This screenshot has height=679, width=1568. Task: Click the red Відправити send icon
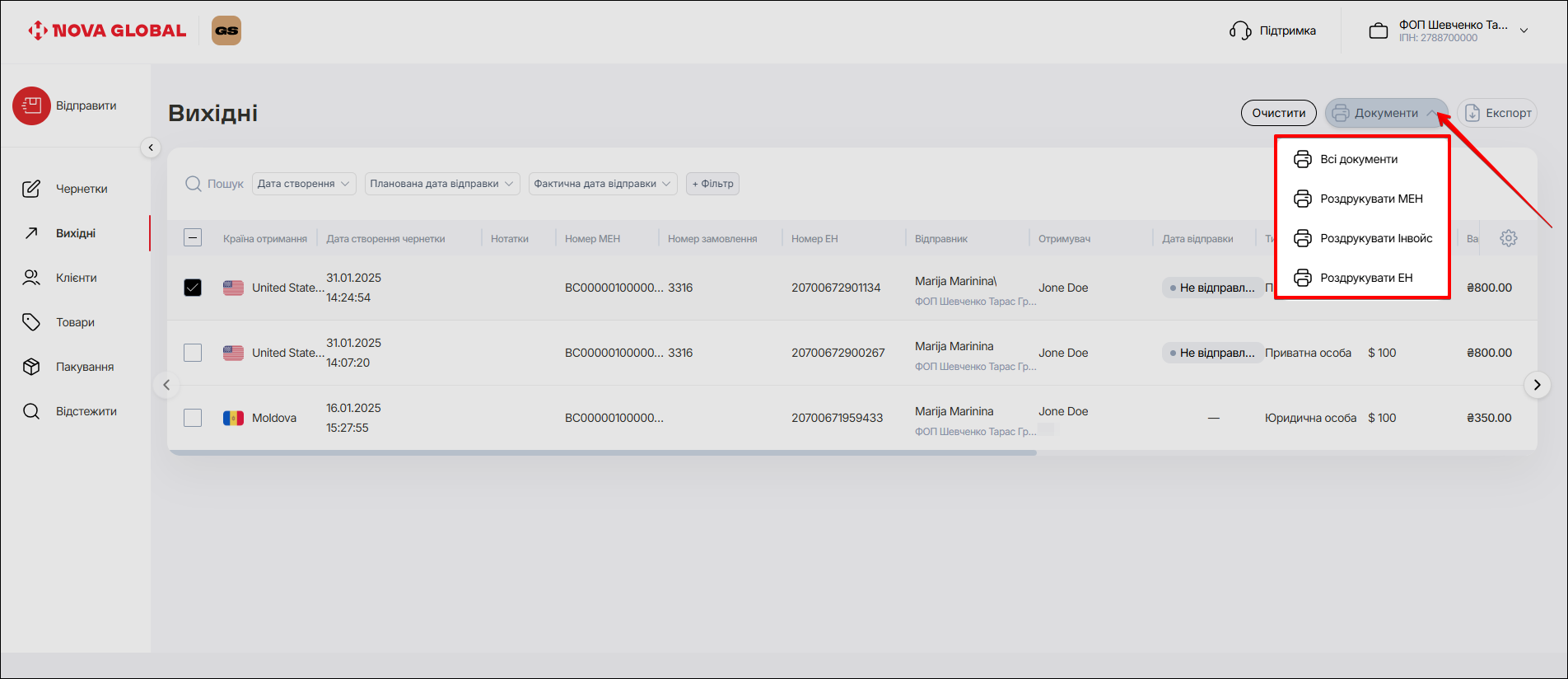tap(31, 106)
